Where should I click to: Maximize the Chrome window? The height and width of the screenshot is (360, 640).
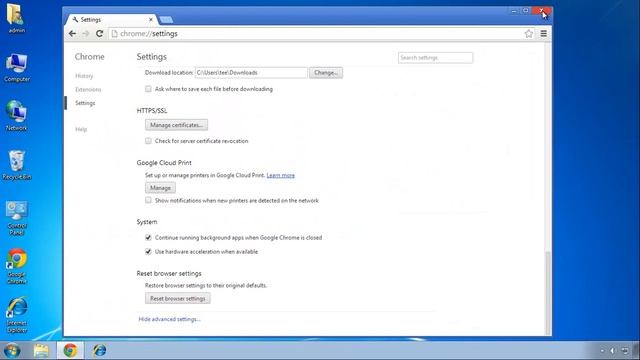point(526,11)
